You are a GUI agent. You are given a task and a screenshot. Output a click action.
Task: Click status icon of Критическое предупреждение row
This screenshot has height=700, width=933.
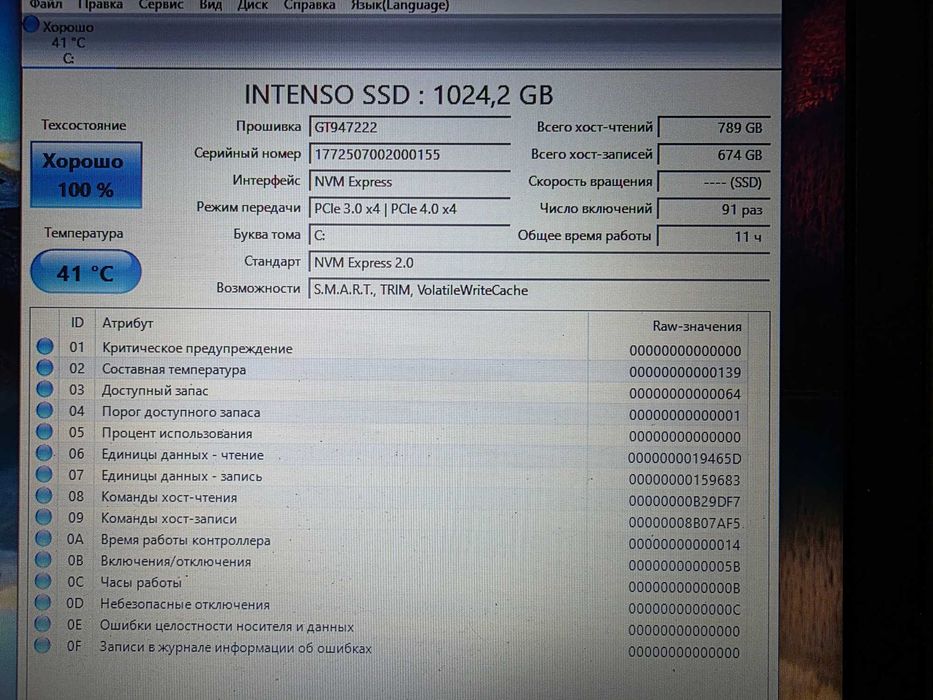(45, 346)
